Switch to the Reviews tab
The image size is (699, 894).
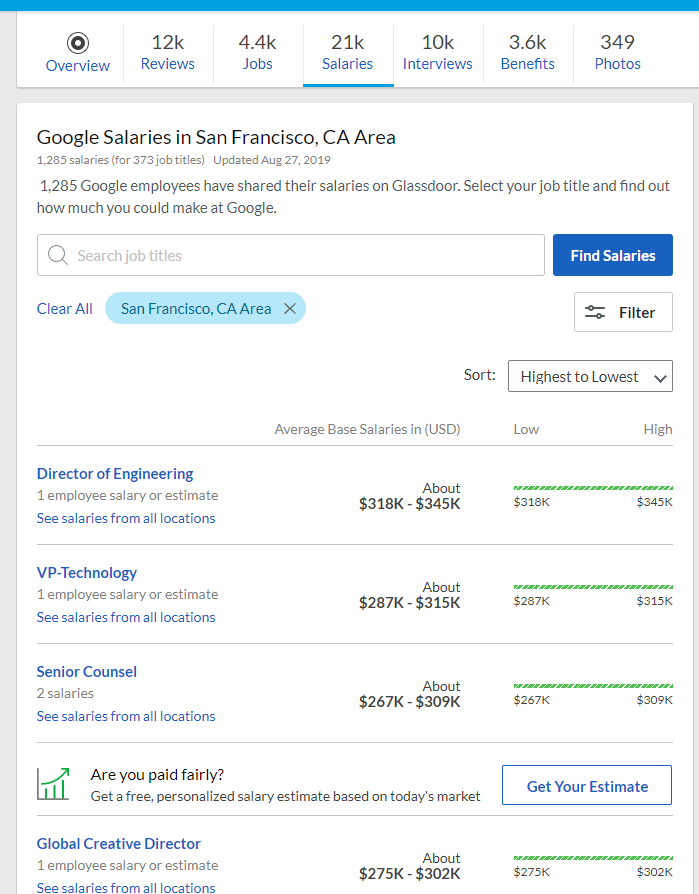click(168, 52)
